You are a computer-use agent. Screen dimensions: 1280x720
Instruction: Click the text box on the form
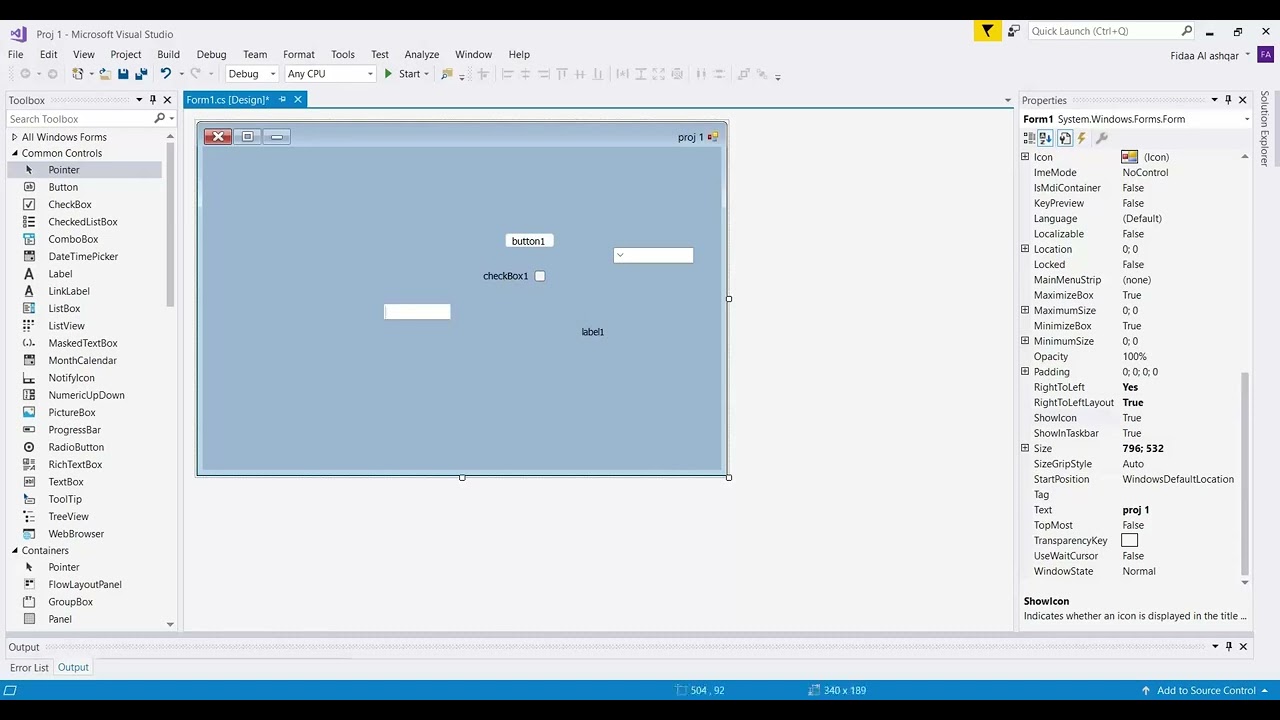click(417, 311)
